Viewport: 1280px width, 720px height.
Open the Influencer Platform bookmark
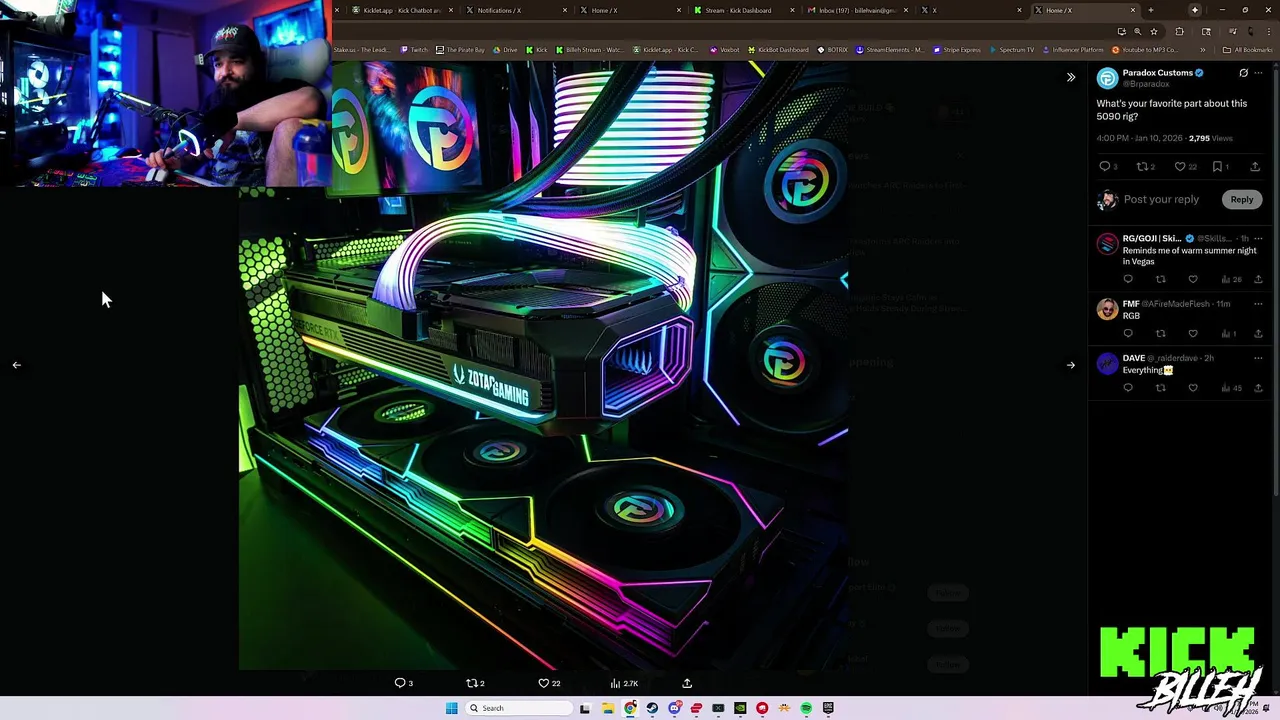click(1073, 50)
